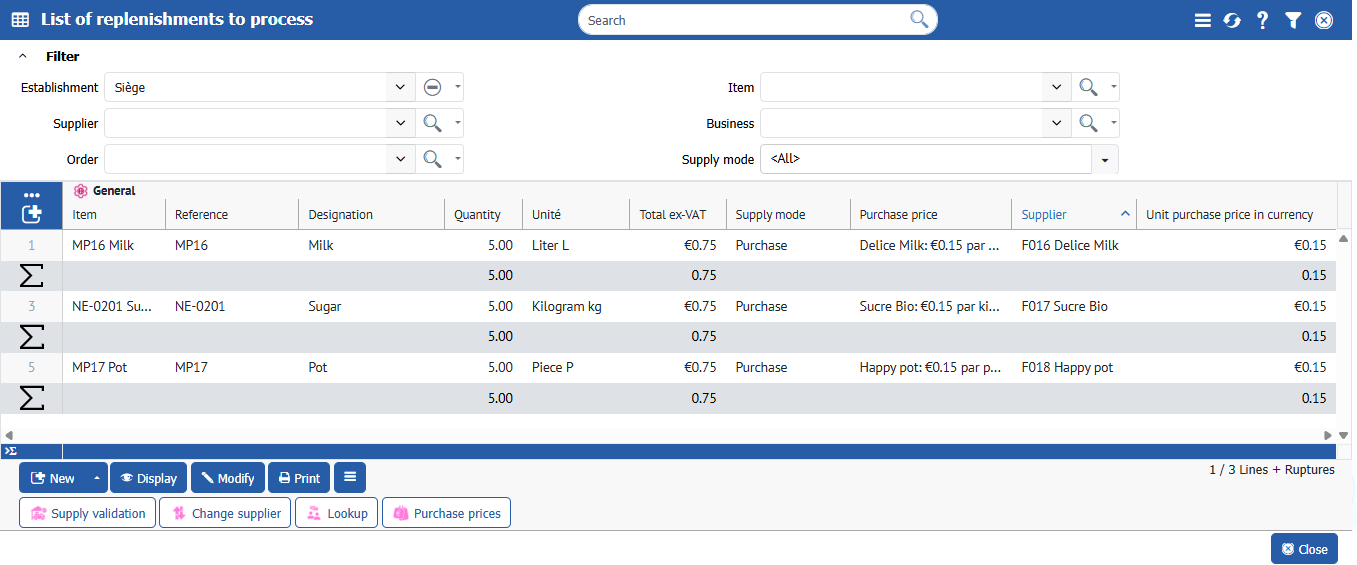Open the Establishment dropdown list

[x=400, y=87]
